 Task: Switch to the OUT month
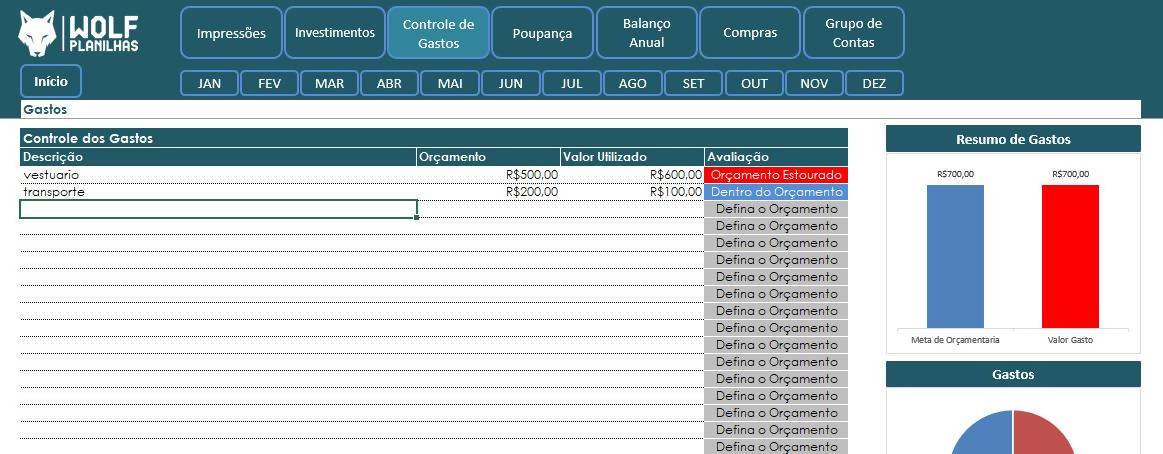pyautogui.click(x=754, y=83)
